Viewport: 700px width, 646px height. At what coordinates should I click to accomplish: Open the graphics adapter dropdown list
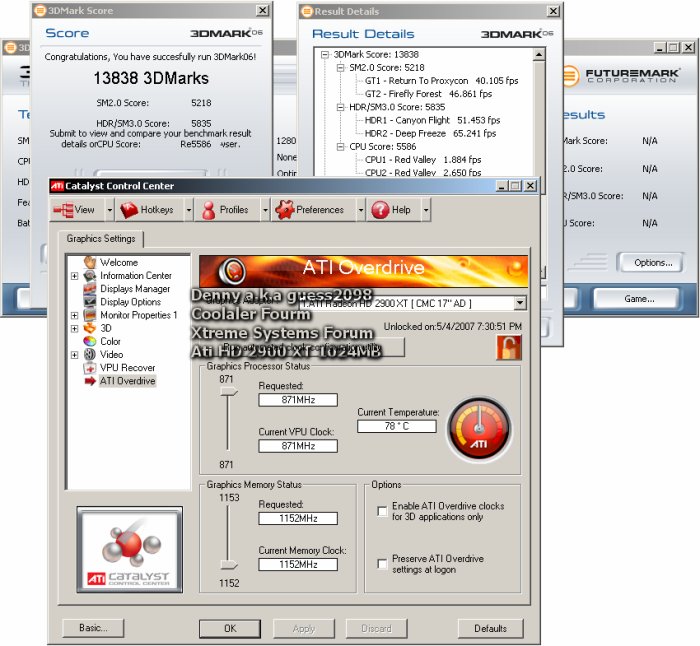(x=519, y=303)
